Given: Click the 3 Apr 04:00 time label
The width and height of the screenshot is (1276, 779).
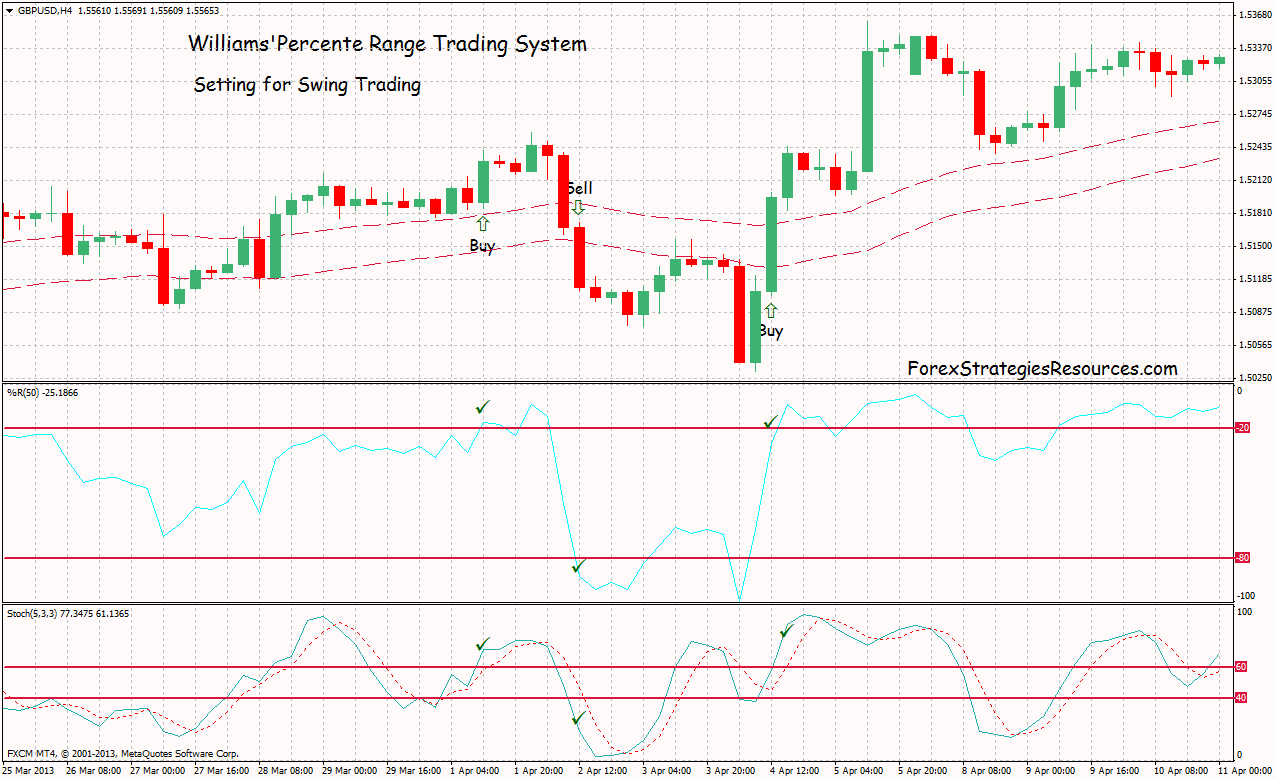Looking at the screenshot, I should pos(668,771).
